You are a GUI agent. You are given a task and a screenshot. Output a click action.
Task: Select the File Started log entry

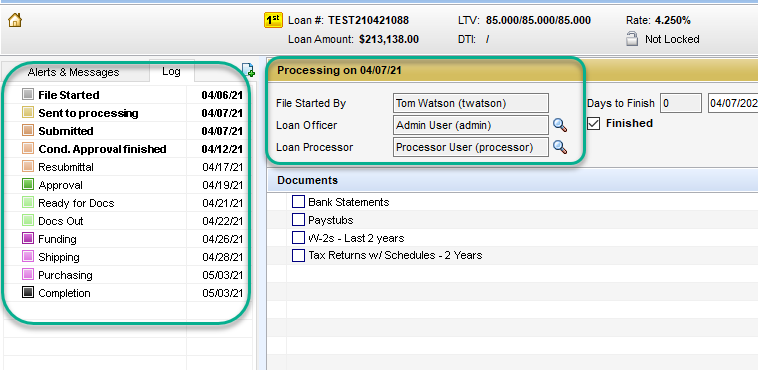[x=128, y=95]
